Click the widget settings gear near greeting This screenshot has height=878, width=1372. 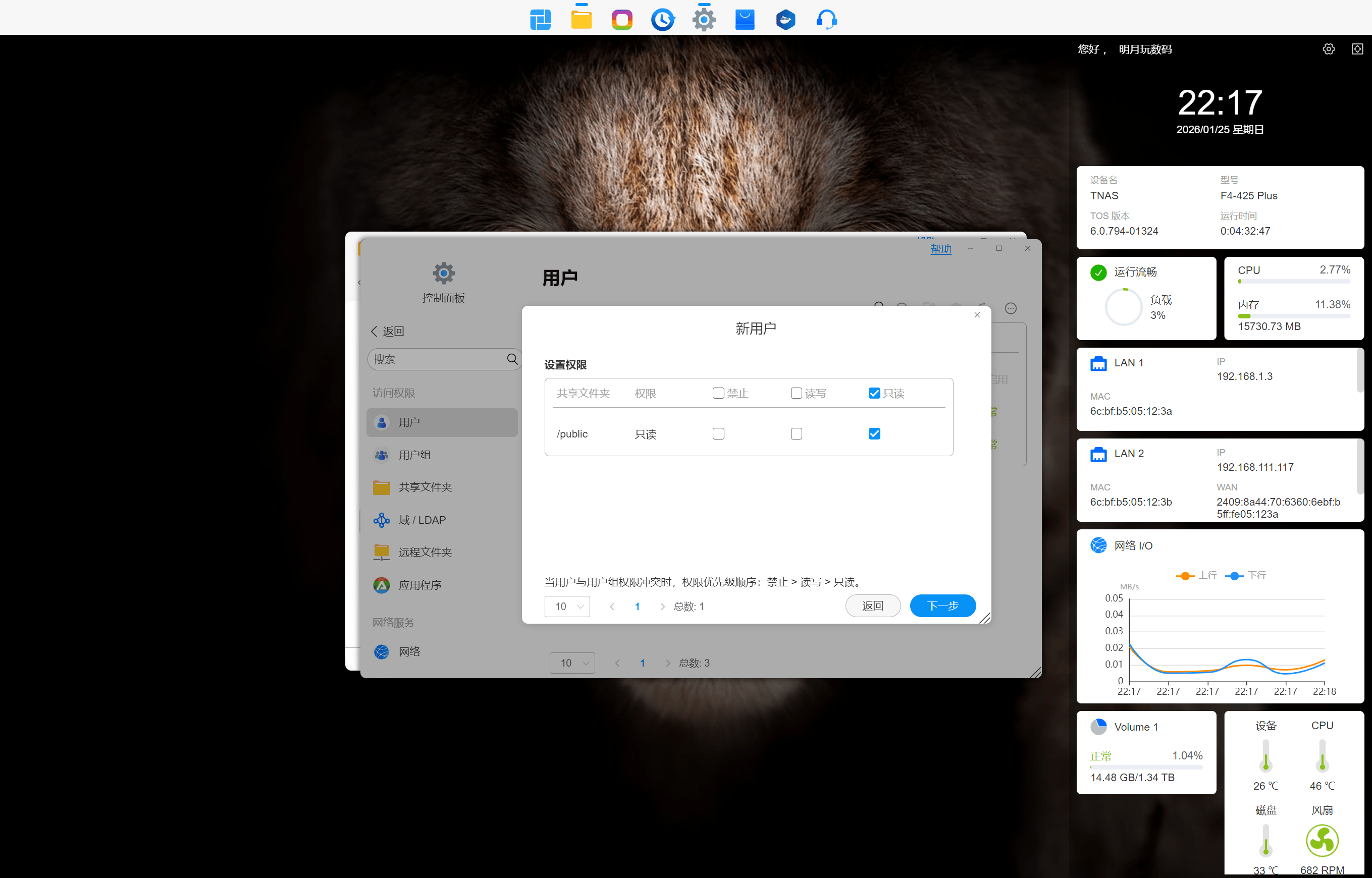(x=1328, y=49)
